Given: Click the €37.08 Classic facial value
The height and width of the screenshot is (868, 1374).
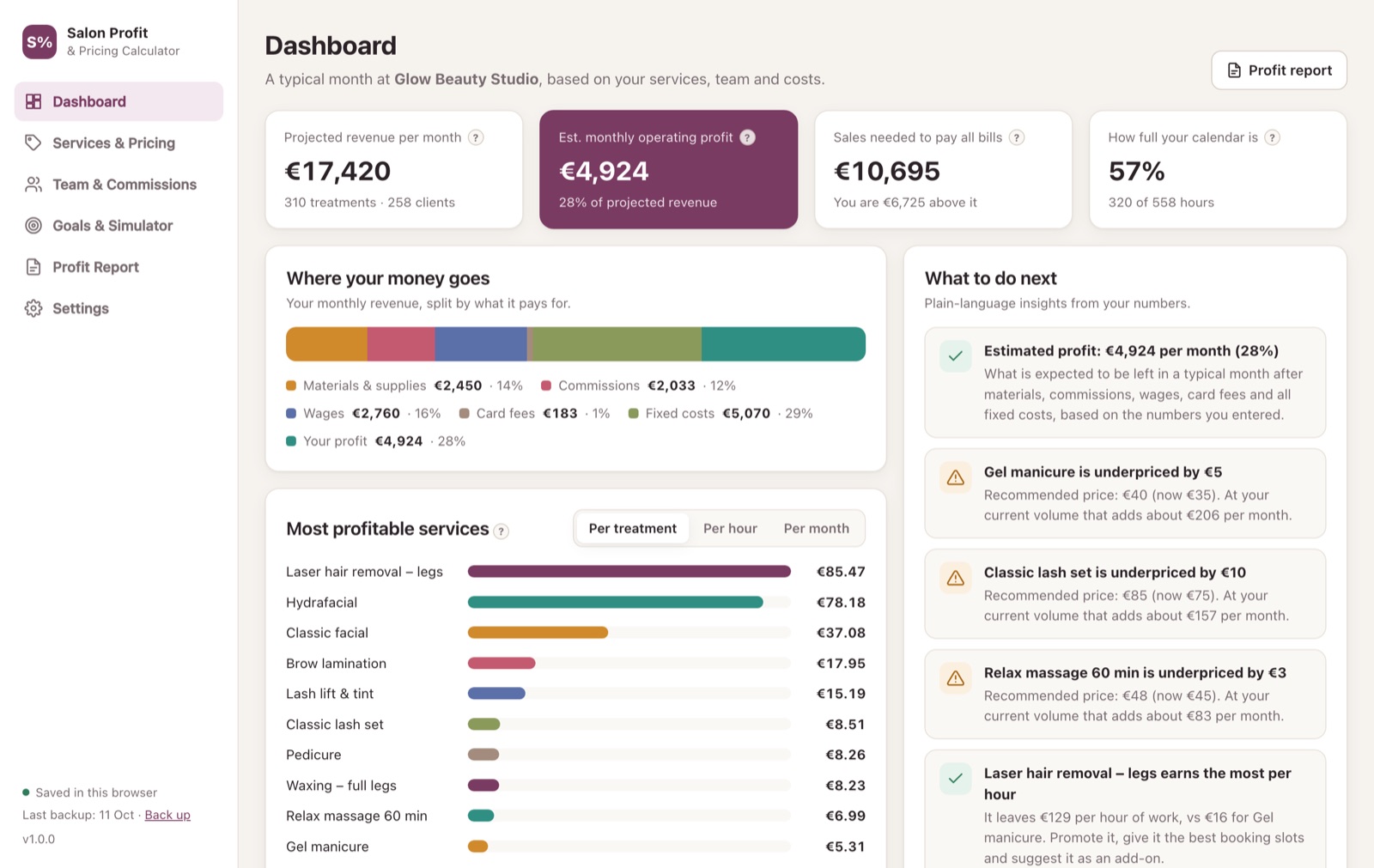Looking at the screenshot, I should (841, 633).
